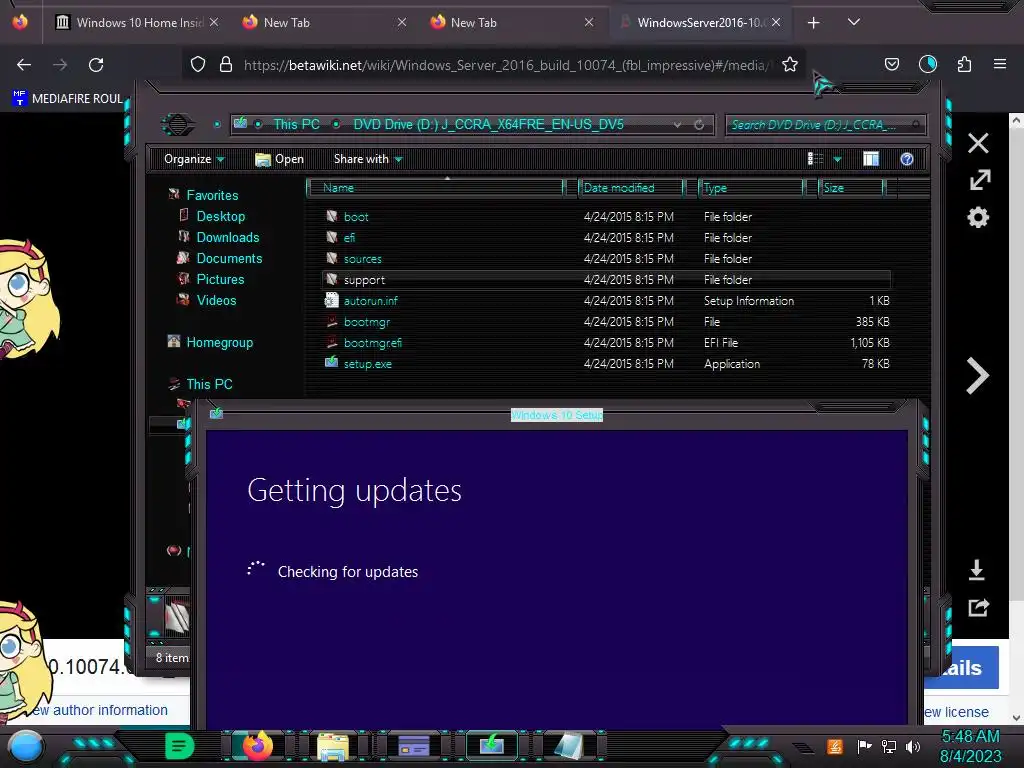Open MEDIAFIRE ROUL bookmark

67,99
